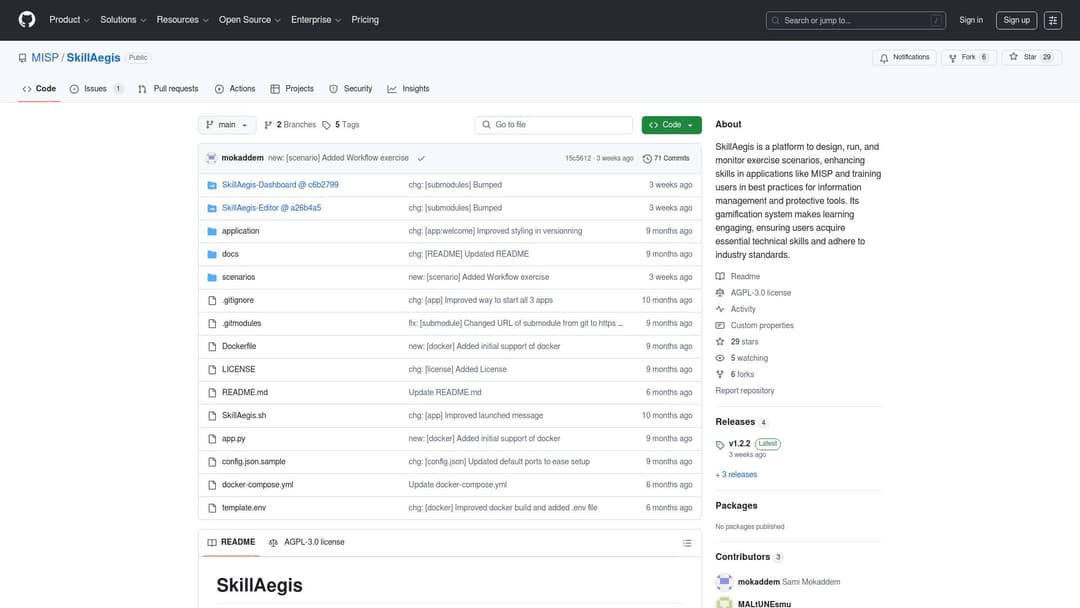Click the Dockerfile file icon
1080x608 pixels.
(x=212, y=346)
